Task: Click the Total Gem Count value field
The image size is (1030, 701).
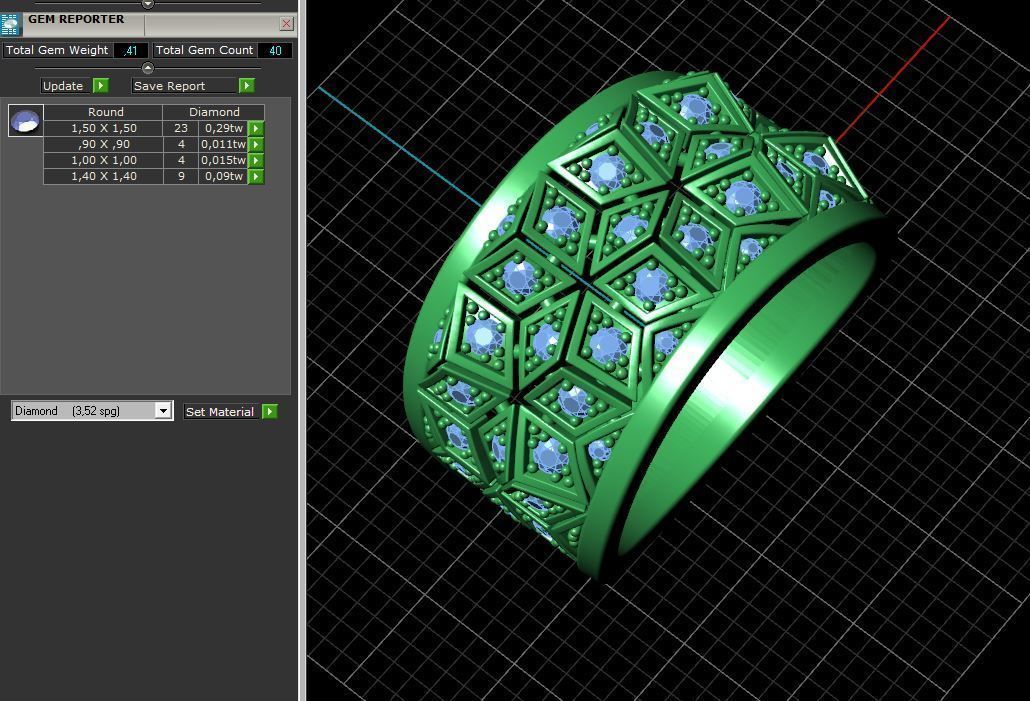Action: (x=275, y=51)
